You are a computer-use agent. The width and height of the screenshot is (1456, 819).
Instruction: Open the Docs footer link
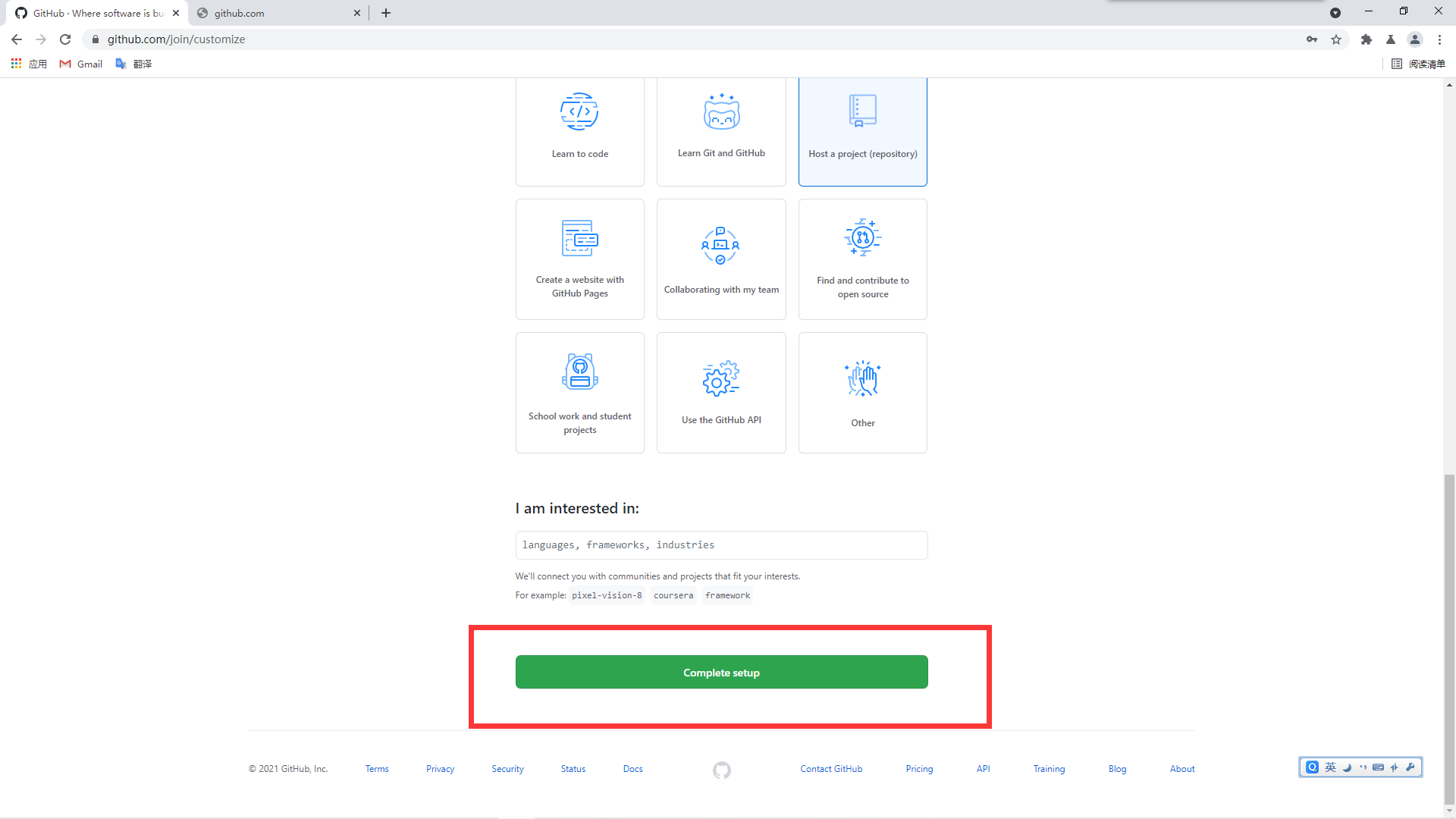point(633,769)
